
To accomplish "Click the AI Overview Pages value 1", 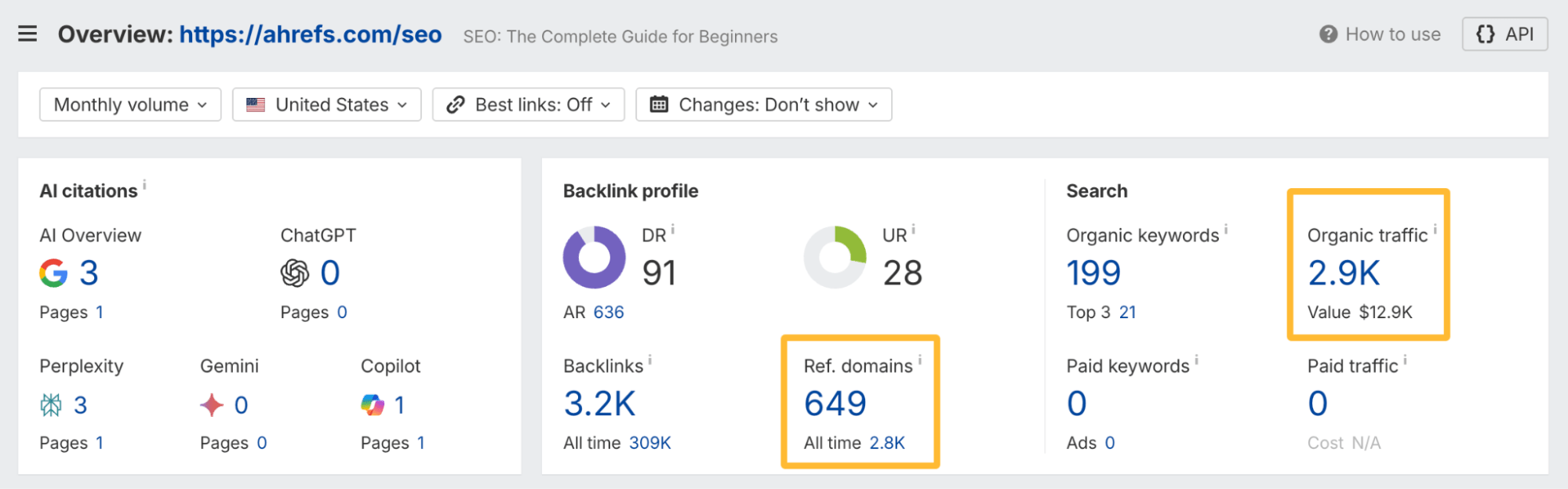I will pos(100,312).
